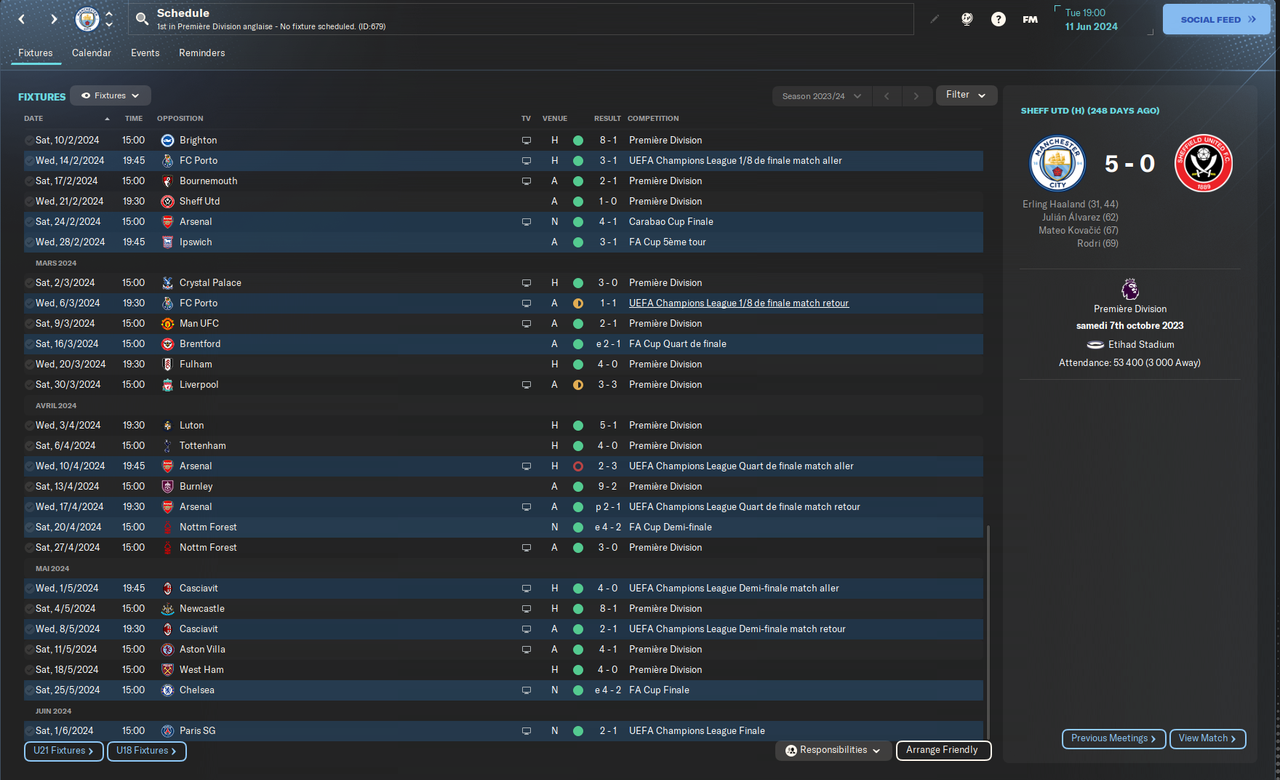Click the down chevron beside club badge
The image size is (1280, 780).
[109, 25]
